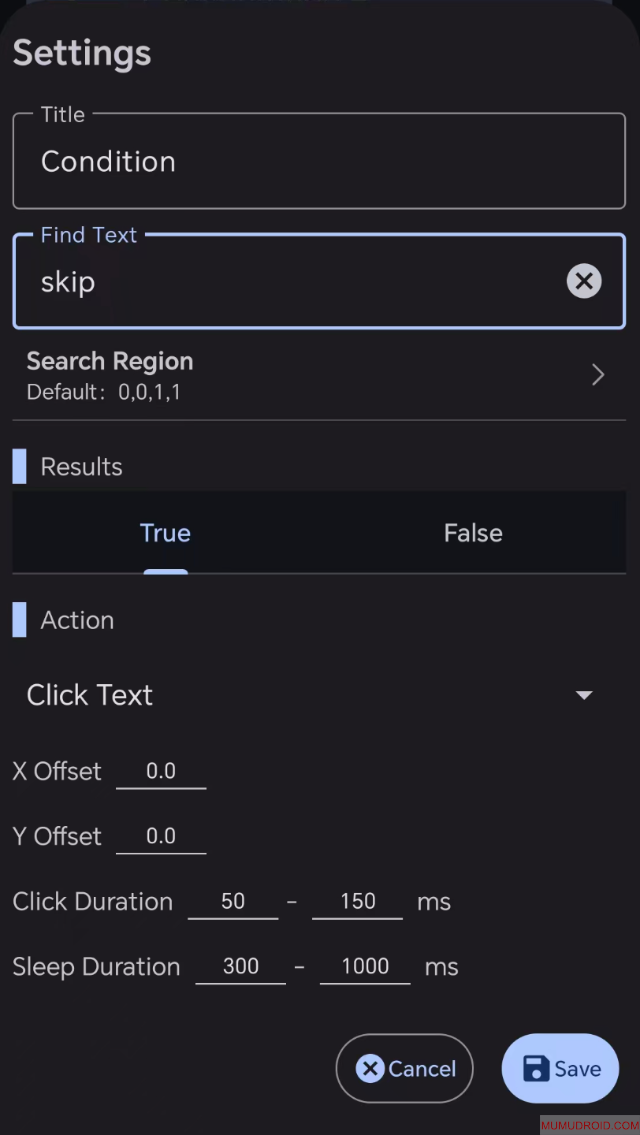
Task: Save the condition settings
Action: click(559, 1068)
